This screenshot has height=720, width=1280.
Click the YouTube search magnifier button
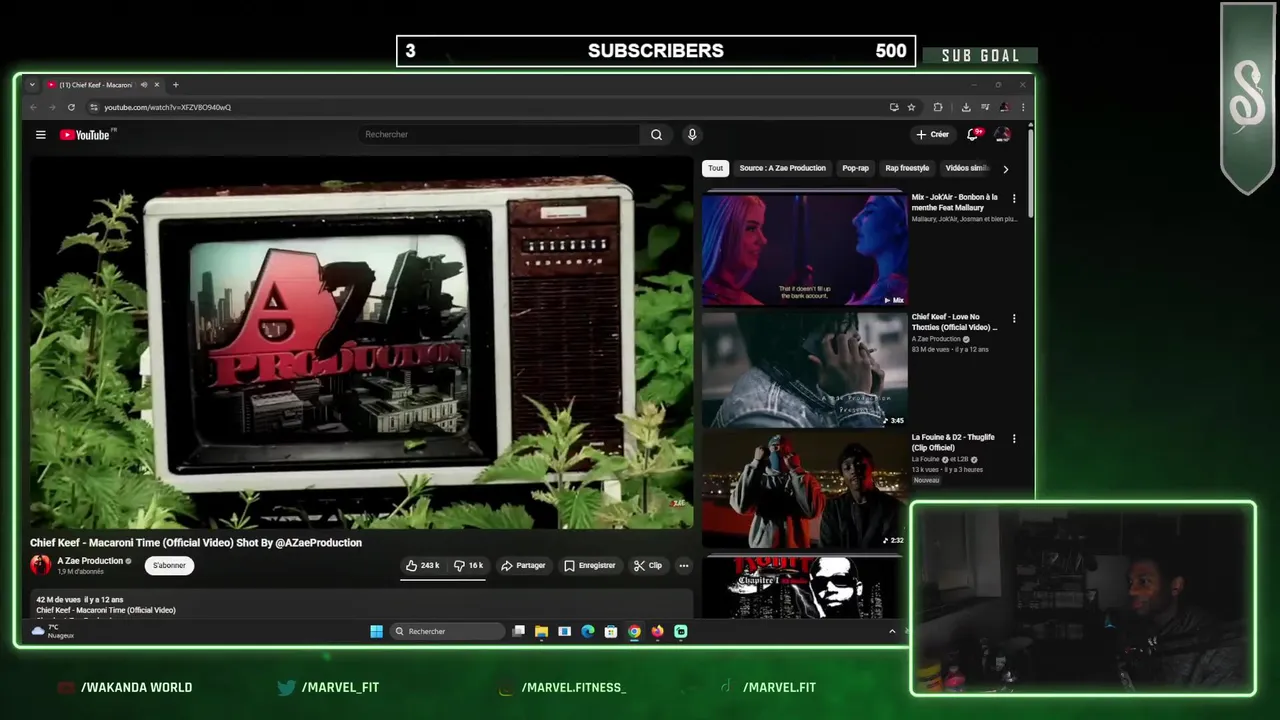(x=656, y=135)
